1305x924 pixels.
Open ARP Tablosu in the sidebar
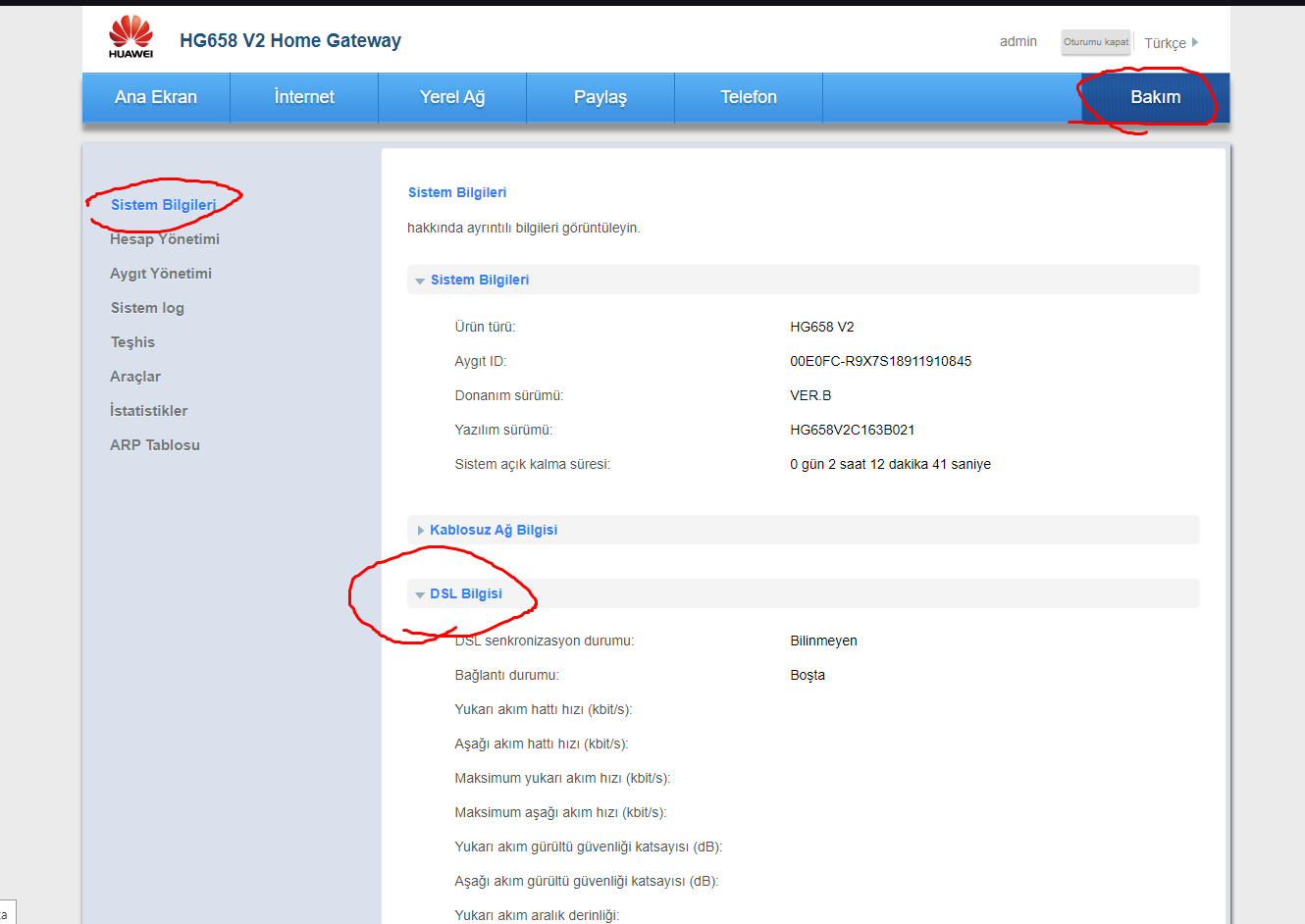(x=155, y=445)
